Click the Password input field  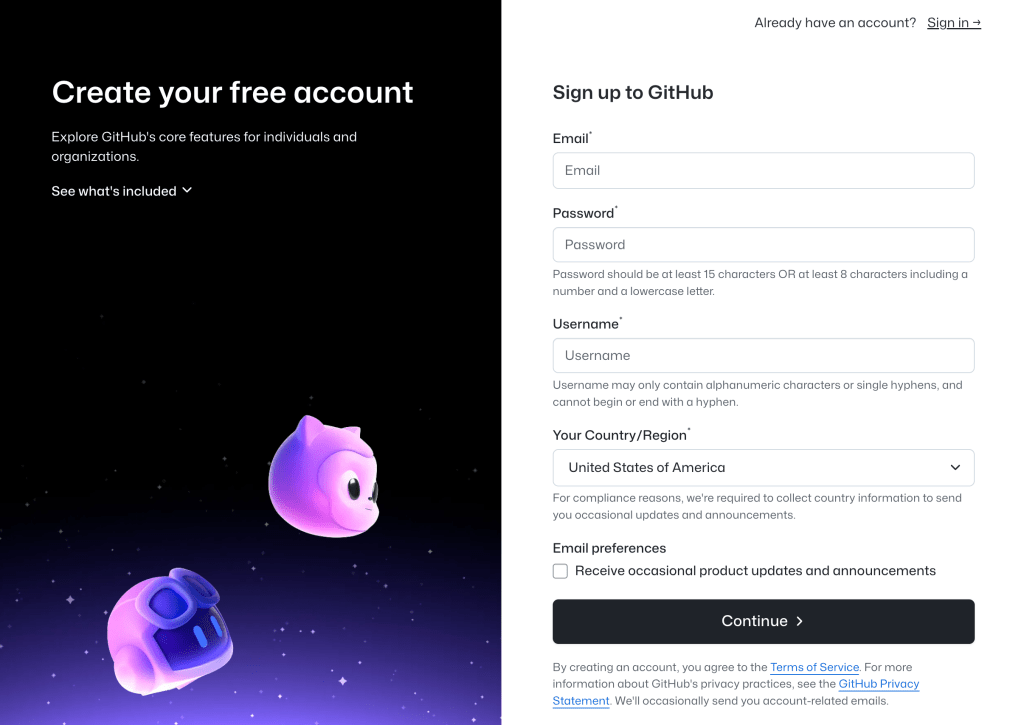click(x=763, y=244)
